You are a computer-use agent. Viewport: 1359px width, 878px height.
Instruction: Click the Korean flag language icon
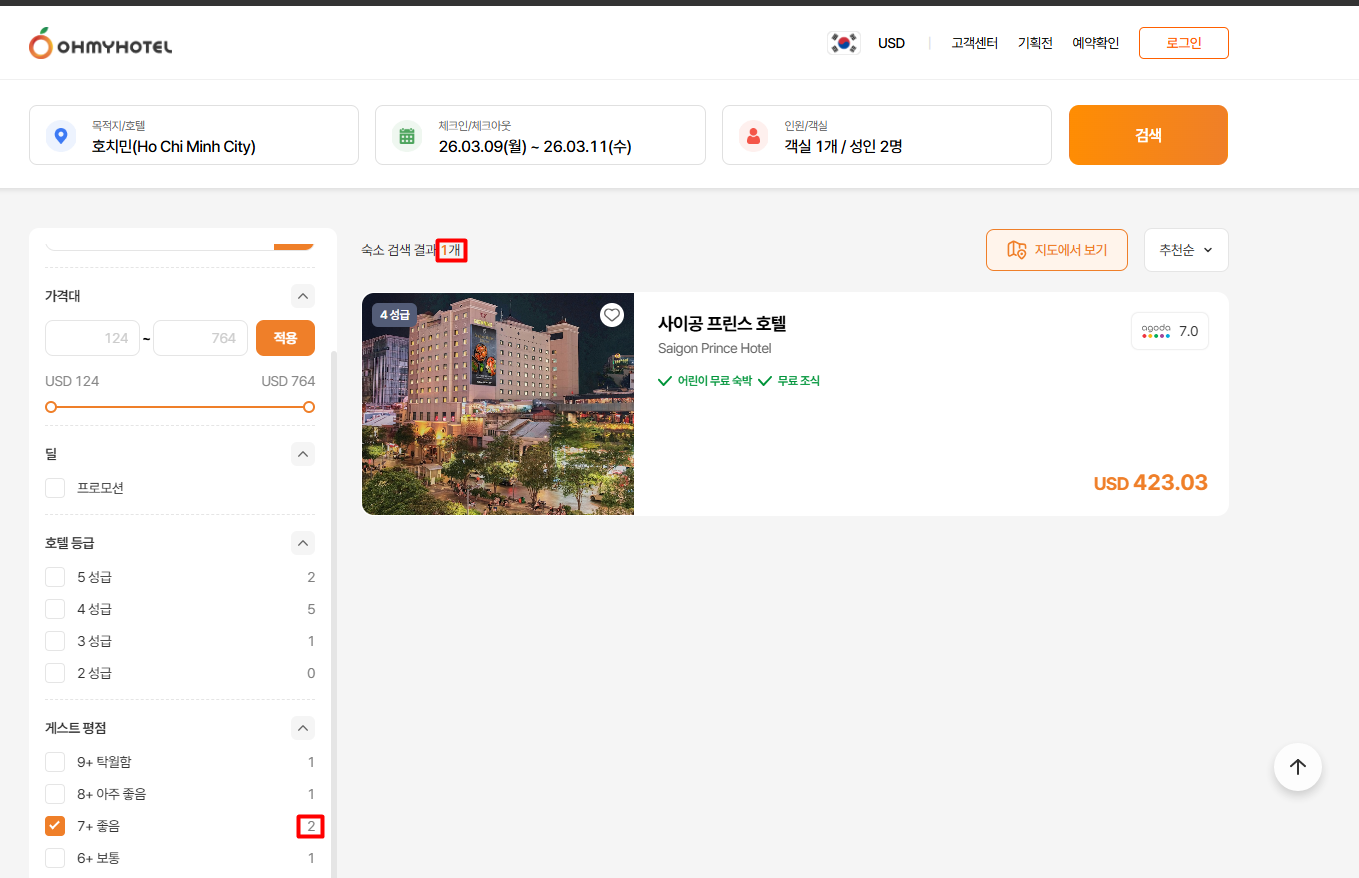(844, 43)
